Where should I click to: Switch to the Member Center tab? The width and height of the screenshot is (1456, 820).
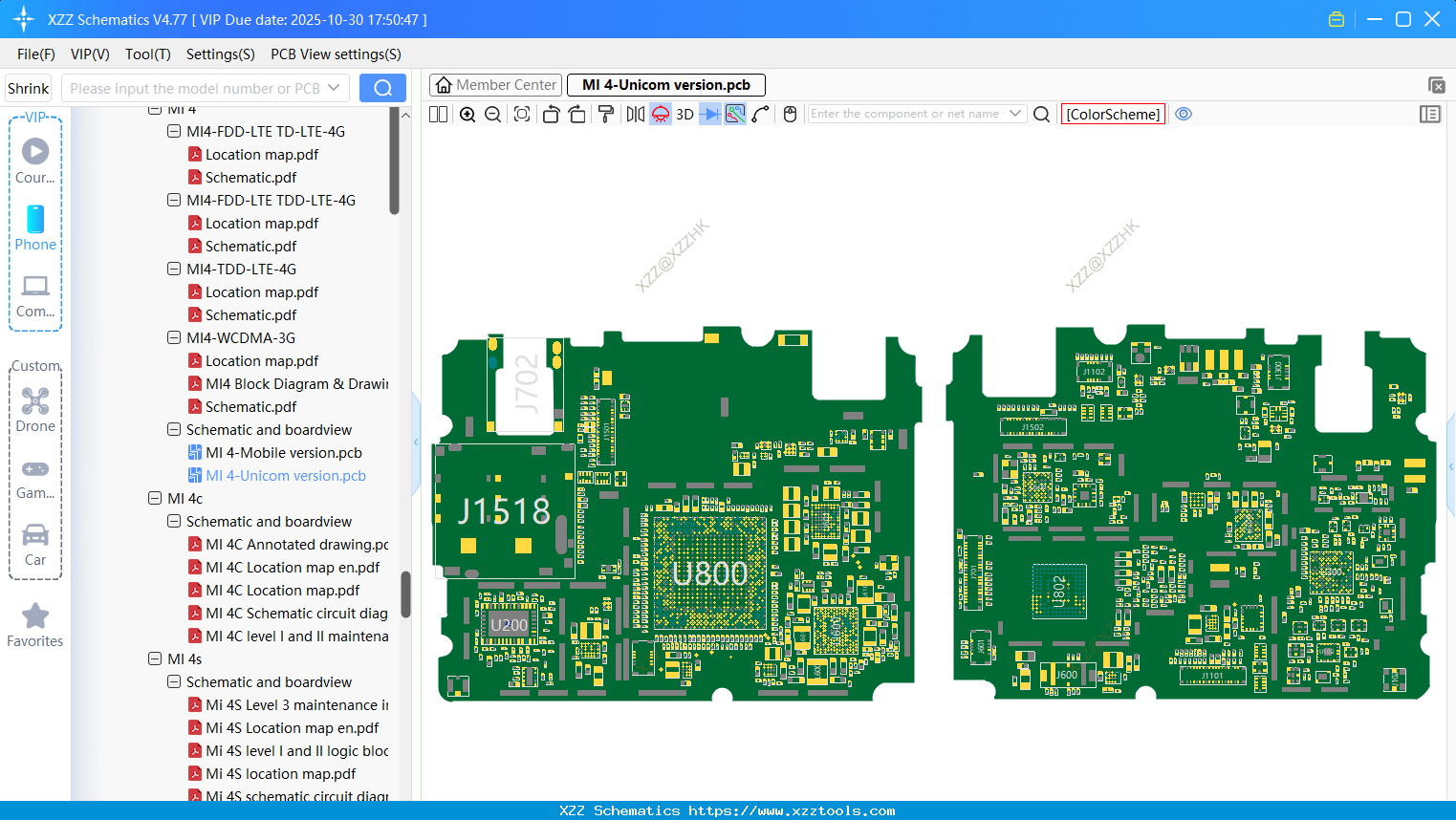click(496, 85)
